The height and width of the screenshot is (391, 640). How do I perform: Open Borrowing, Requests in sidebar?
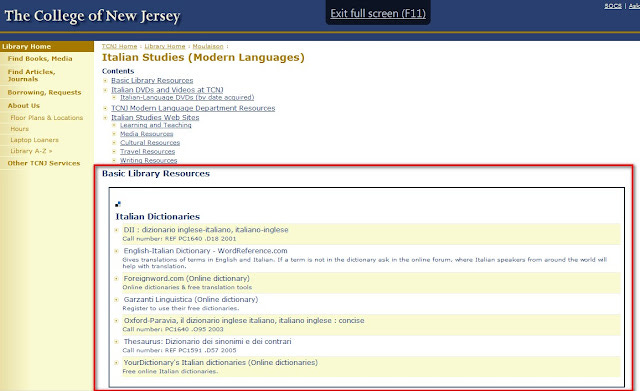coord(44,93)
